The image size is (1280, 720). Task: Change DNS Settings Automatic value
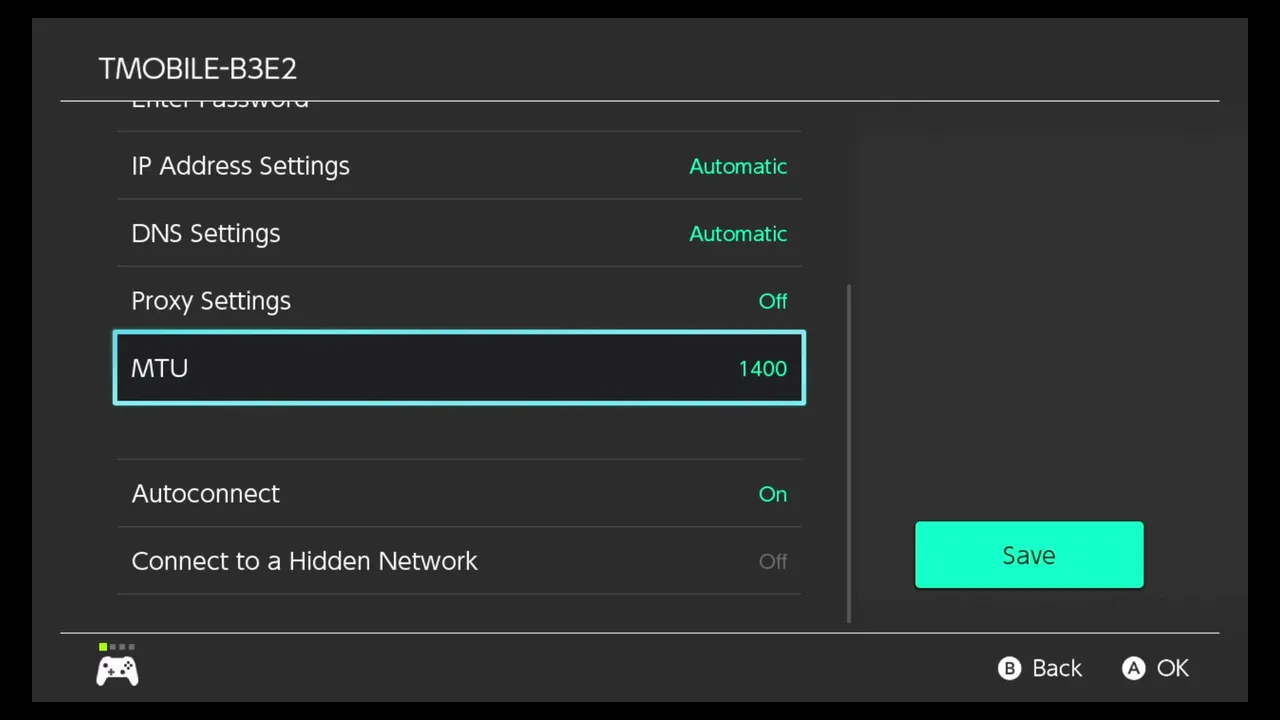click(x=737, y=234)
